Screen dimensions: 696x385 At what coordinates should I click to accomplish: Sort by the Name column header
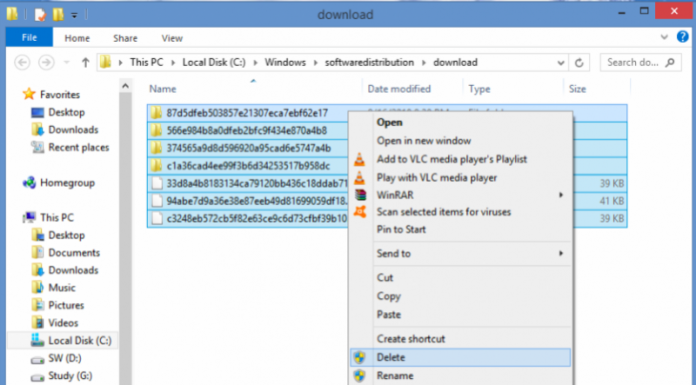(x=162, y=89)
